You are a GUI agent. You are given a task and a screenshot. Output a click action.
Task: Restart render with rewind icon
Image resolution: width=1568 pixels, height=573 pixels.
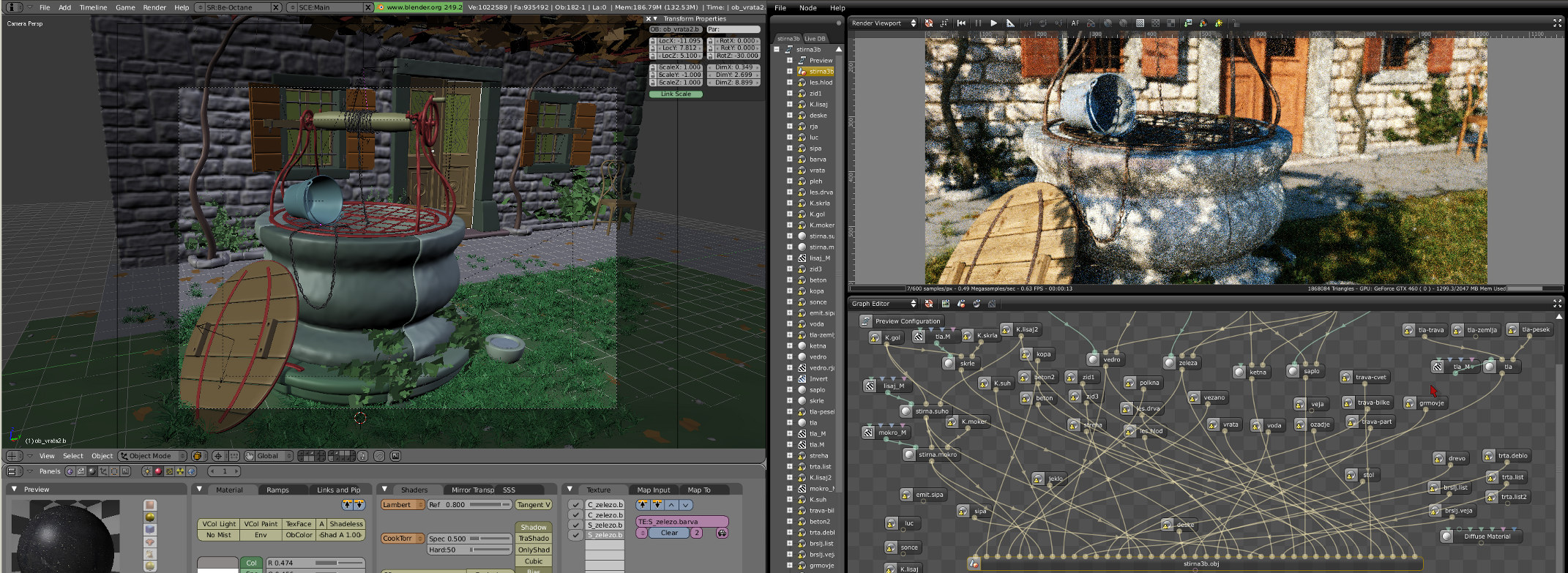[961, 23]
